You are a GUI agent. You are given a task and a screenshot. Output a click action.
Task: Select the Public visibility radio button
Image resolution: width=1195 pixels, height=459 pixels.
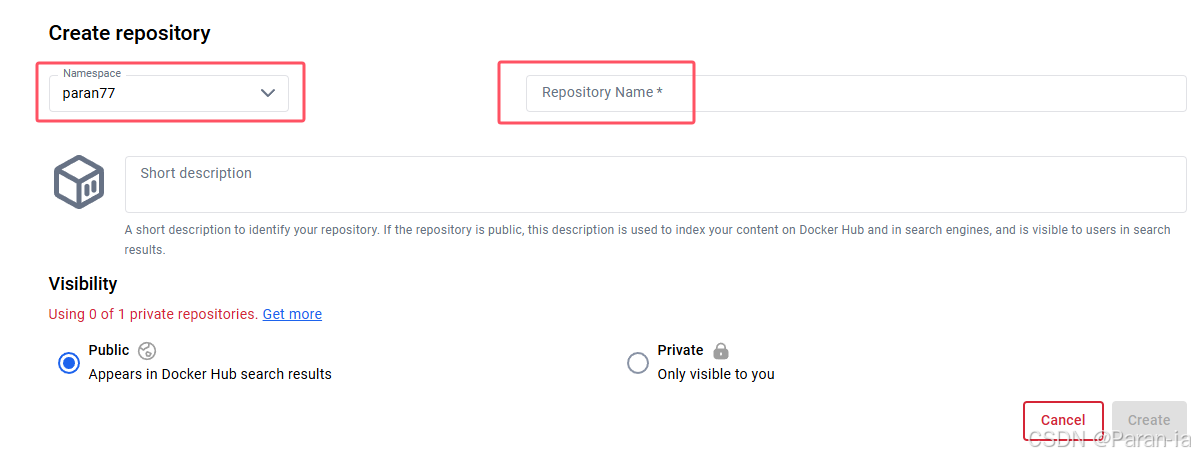[x=69, y=363]
